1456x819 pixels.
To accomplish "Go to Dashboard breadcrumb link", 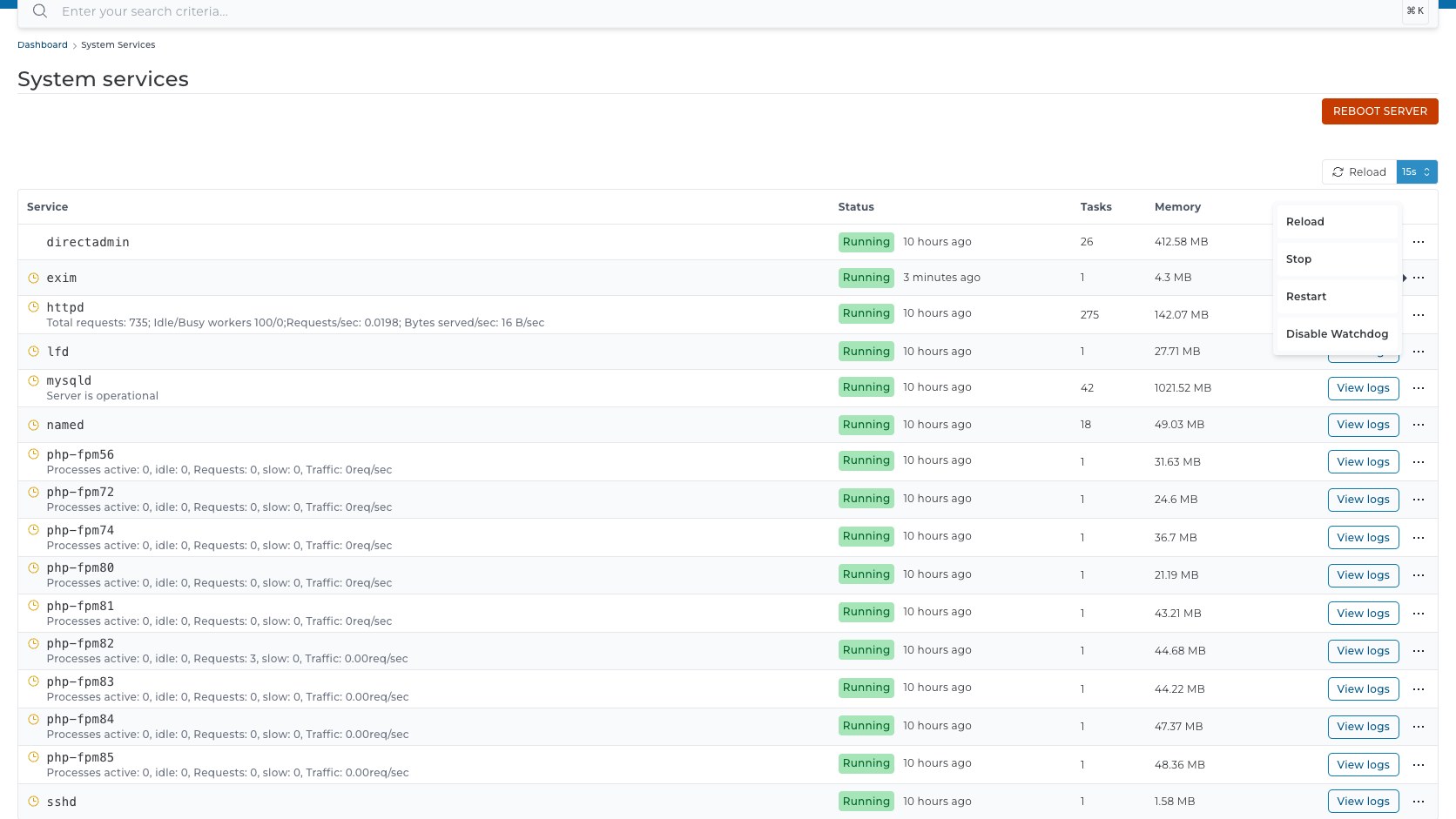I will 42,45.
